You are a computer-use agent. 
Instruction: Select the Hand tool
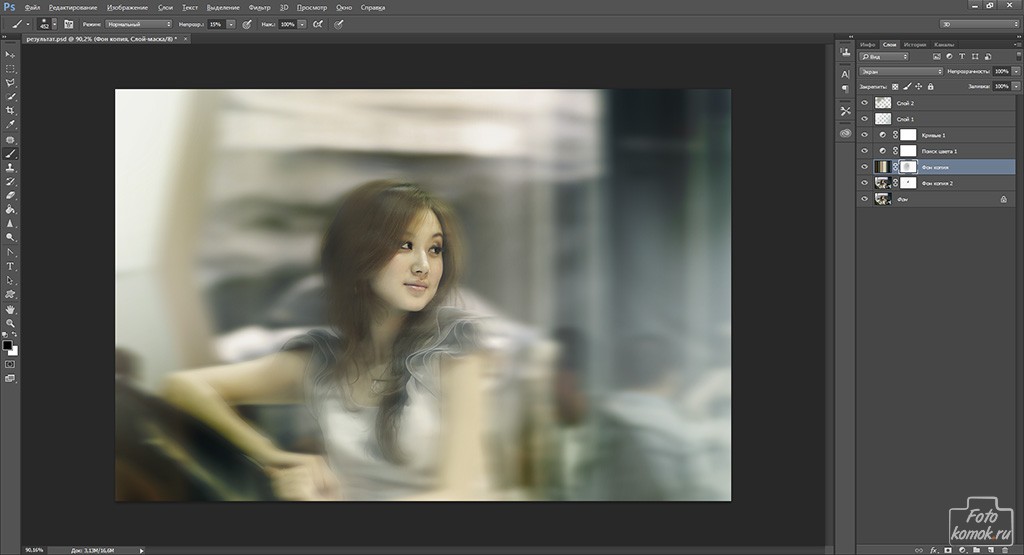10,309
